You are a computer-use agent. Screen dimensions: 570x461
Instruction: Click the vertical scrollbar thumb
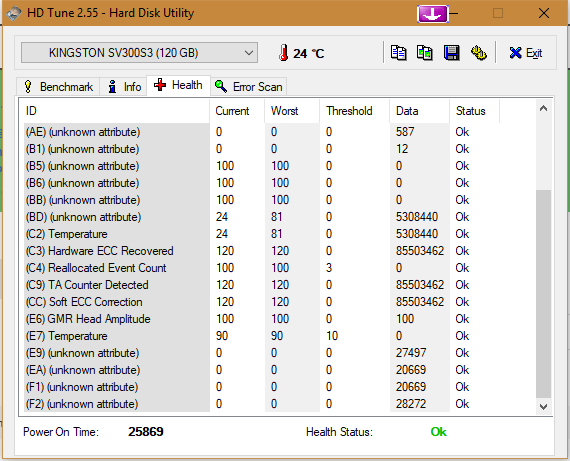tap(543, 294)
